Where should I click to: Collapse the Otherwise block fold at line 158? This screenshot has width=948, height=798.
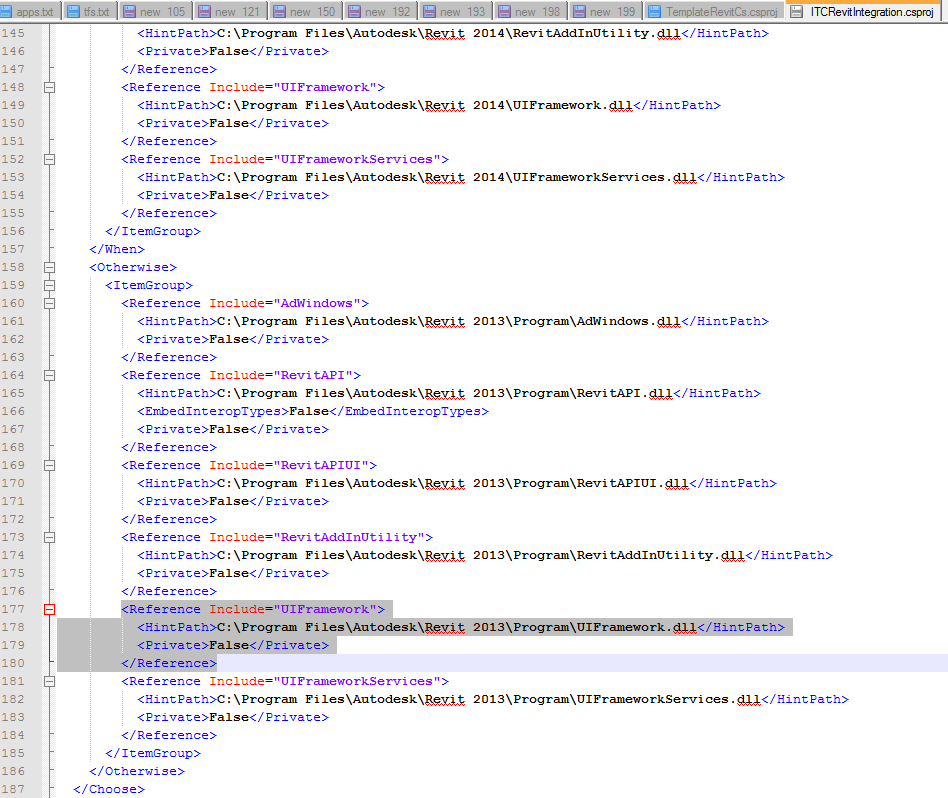pyautogui.click(x=48, y=267)
